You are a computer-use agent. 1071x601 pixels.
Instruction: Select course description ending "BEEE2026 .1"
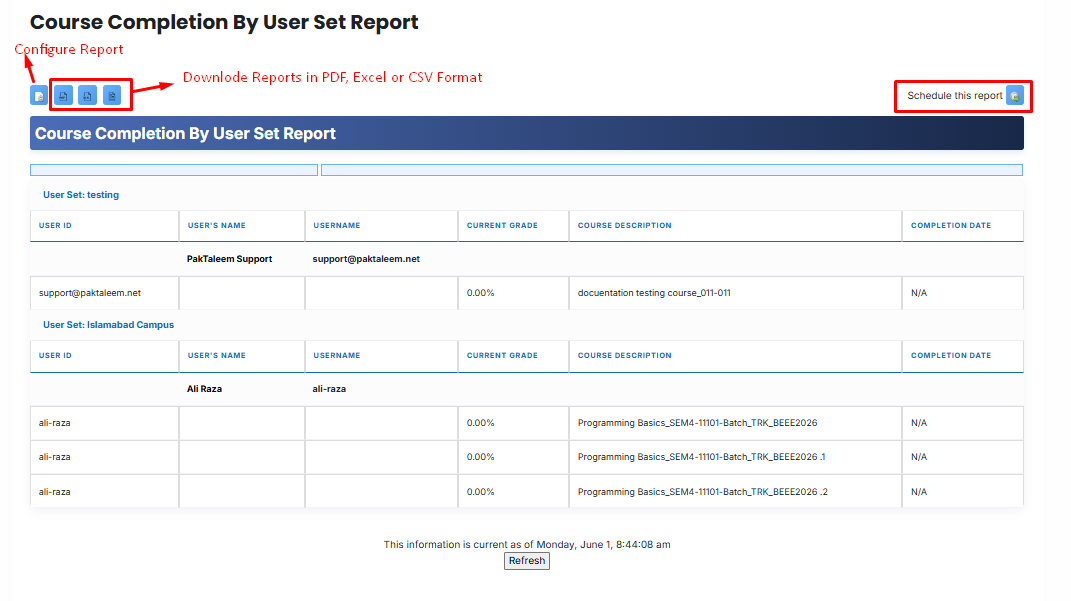tap(701, 457)
